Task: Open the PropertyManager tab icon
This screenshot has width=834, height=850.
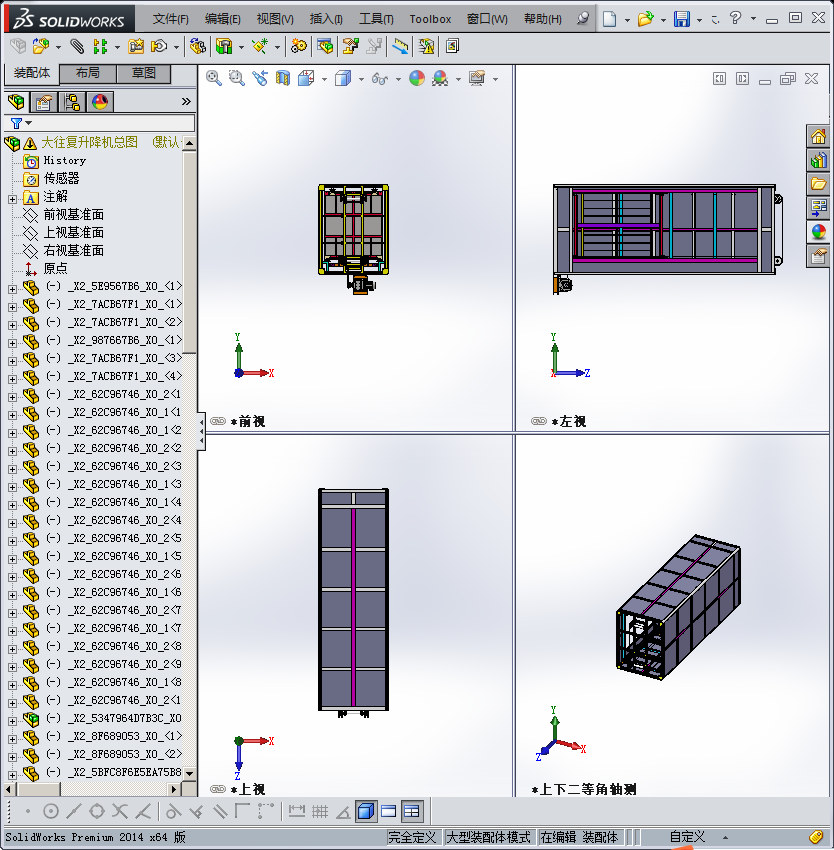Action: [x=44, y=101]
